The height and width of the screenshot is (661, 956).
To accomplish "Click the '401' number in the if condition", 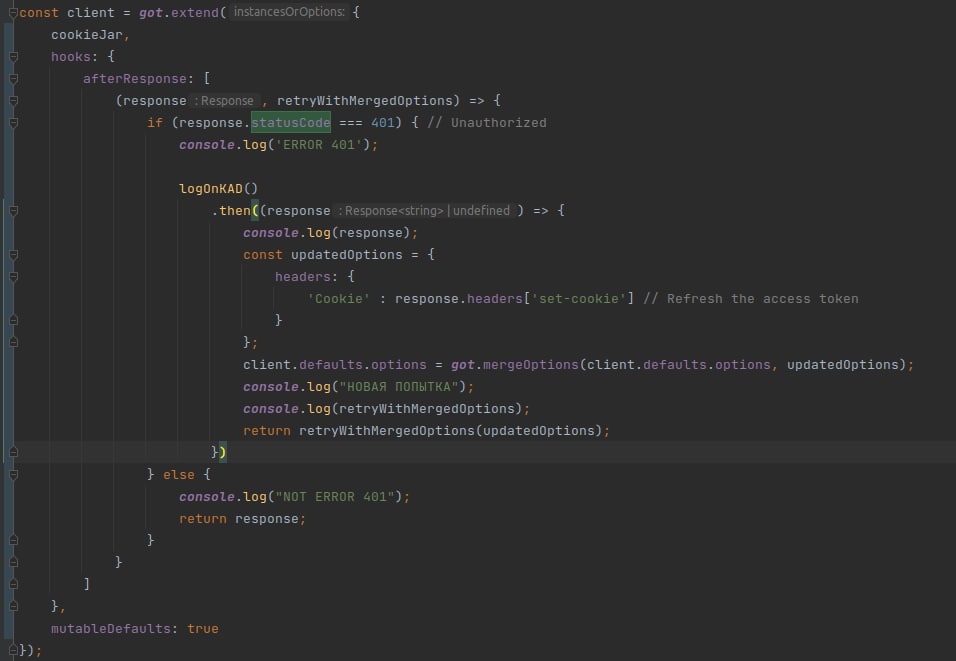I will [x=382, y=123].
